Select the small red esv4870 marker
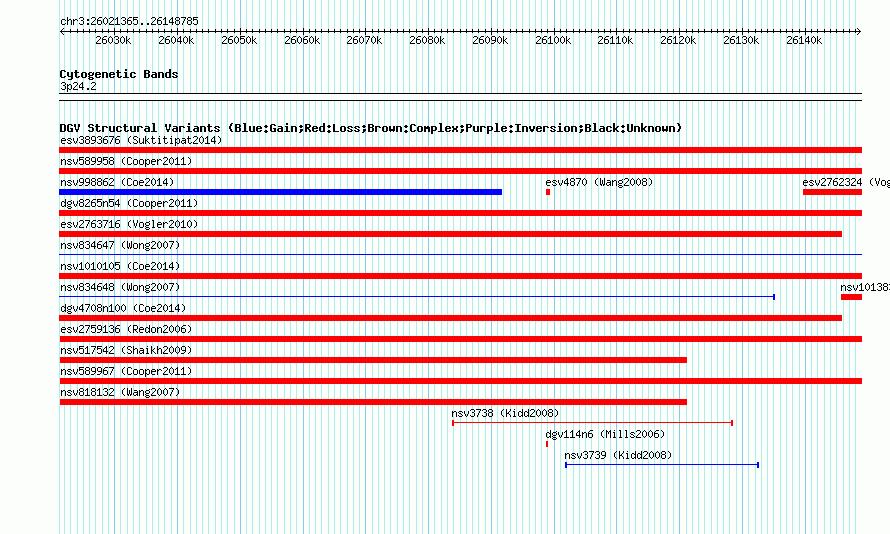This screenshot has height=534, width=890. point(548,192)
